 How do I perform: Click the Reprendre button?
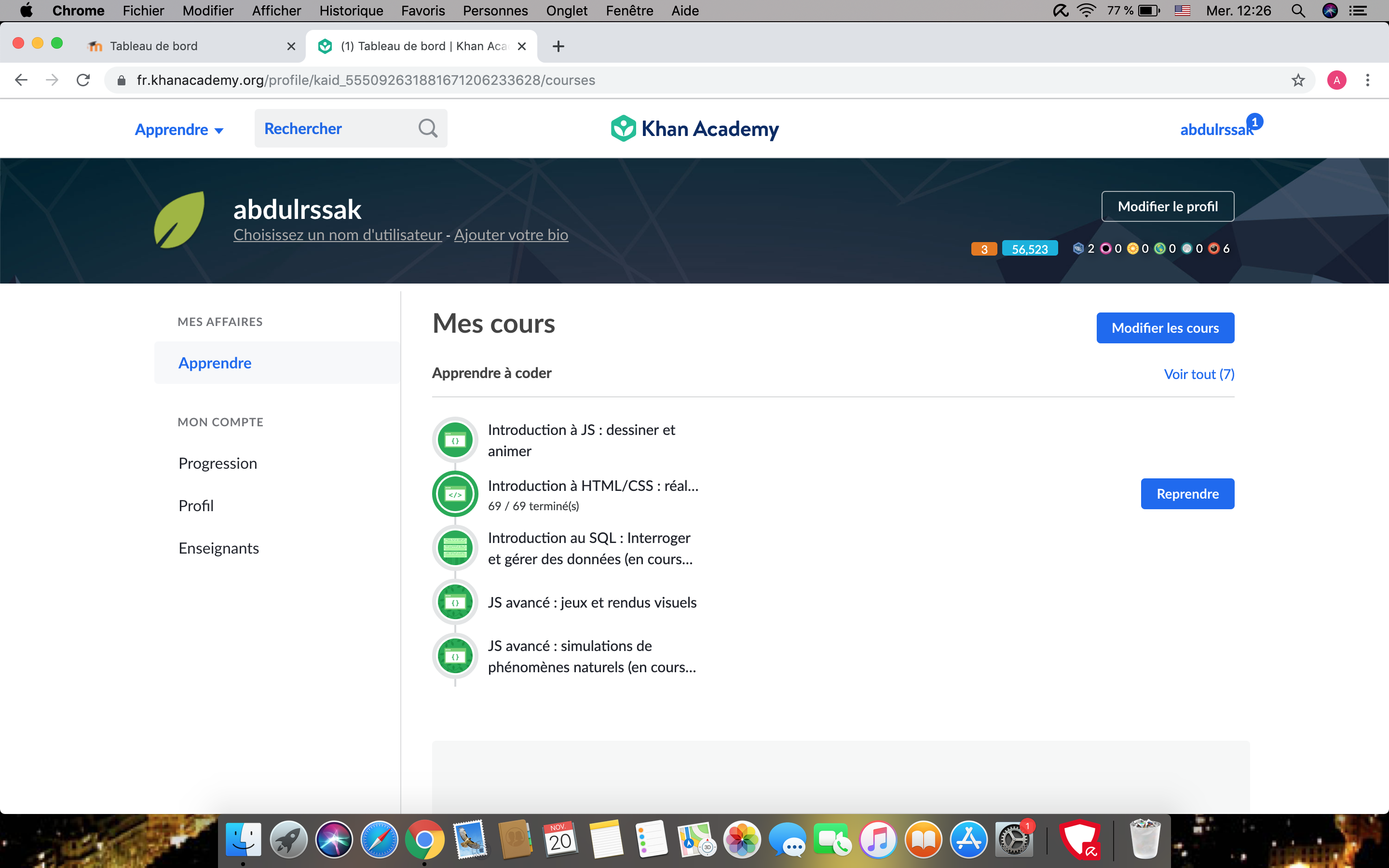[1187, 494]
